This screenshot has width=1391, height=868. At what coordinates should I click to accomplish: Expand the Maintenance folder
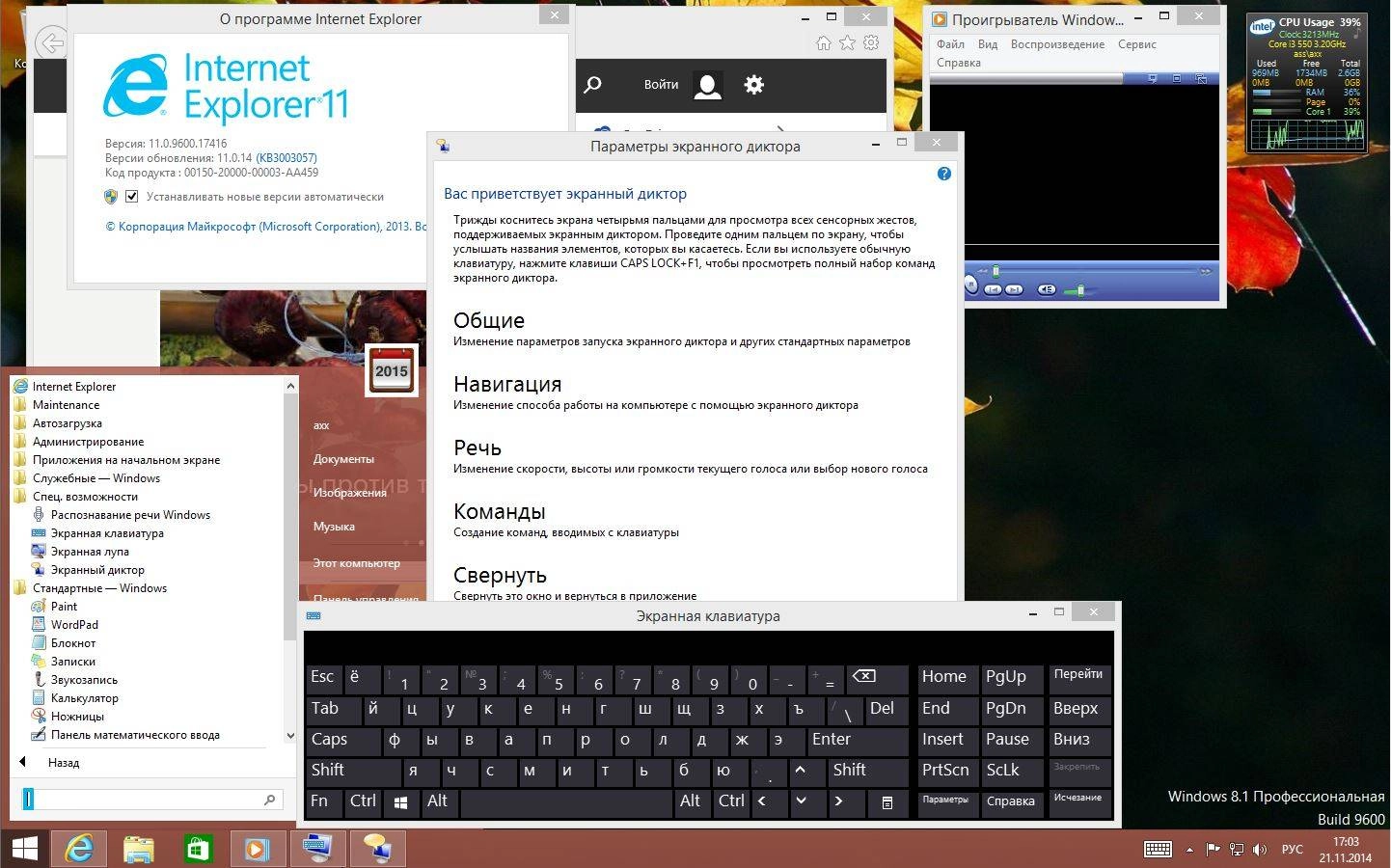click(57, 405)
